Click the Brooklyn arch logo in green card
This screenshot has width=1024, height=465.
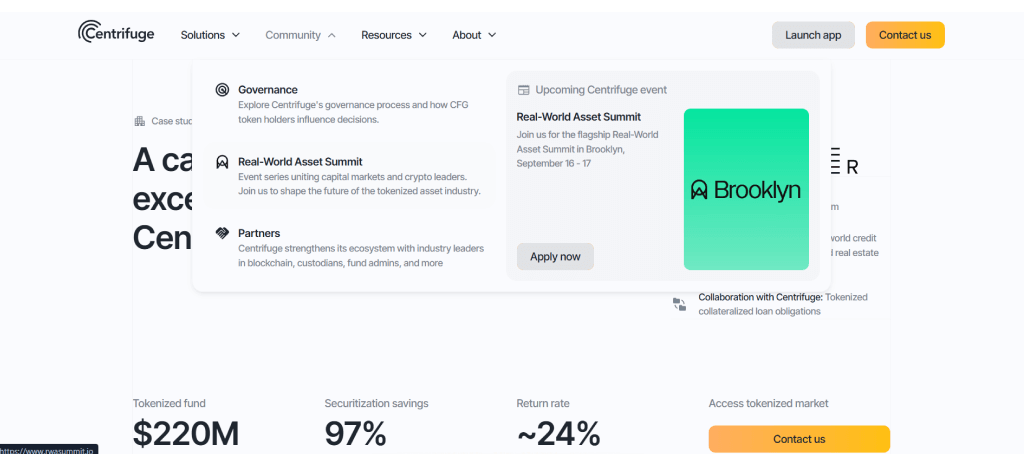(x=699, y=189)
